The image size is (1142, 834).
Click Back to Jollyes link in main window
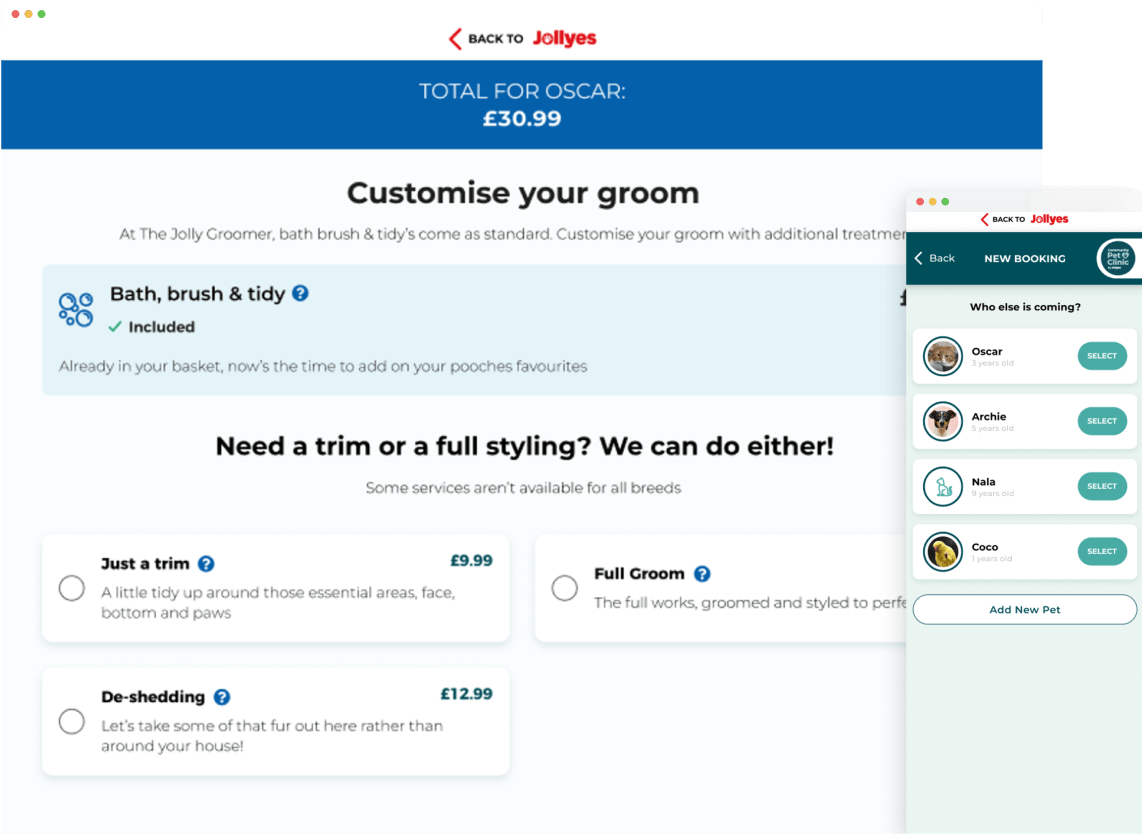tap(522, 38)
